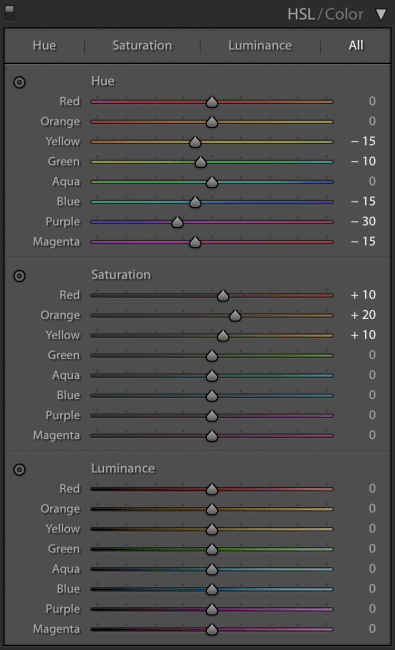Activate the Saturation targeted adjustment tool

(x=19, y=276)
